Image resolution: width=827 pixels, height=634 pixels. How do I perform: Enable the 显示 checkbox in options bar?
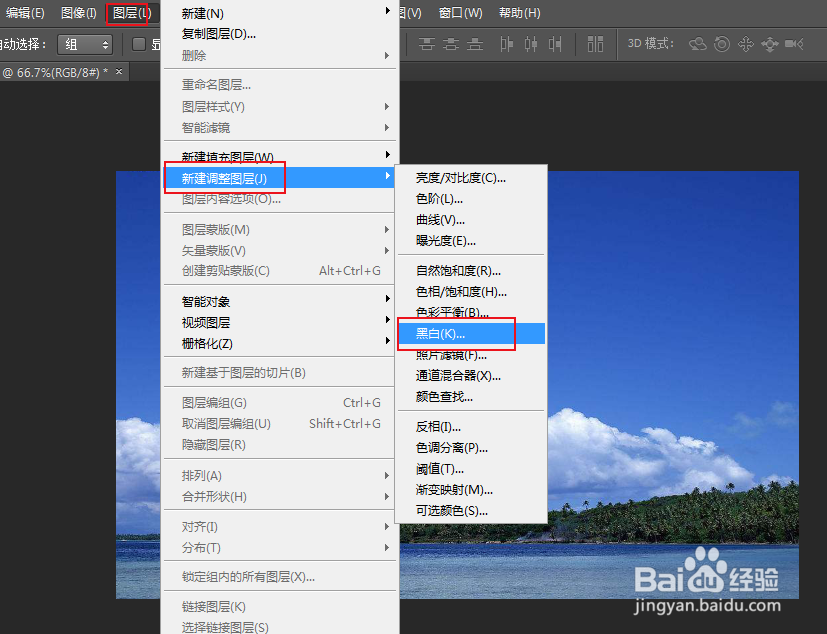point(140,44)
